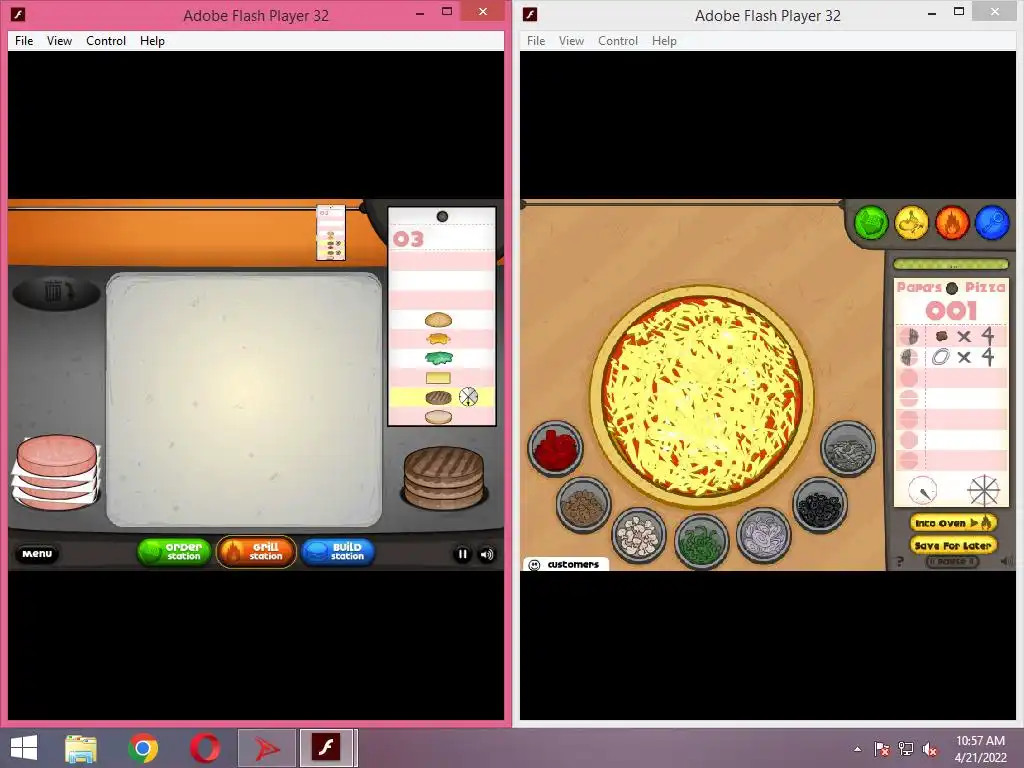Click pause button in pizza game
Screen dimensions: 1024x768
(x=952, y=562)
